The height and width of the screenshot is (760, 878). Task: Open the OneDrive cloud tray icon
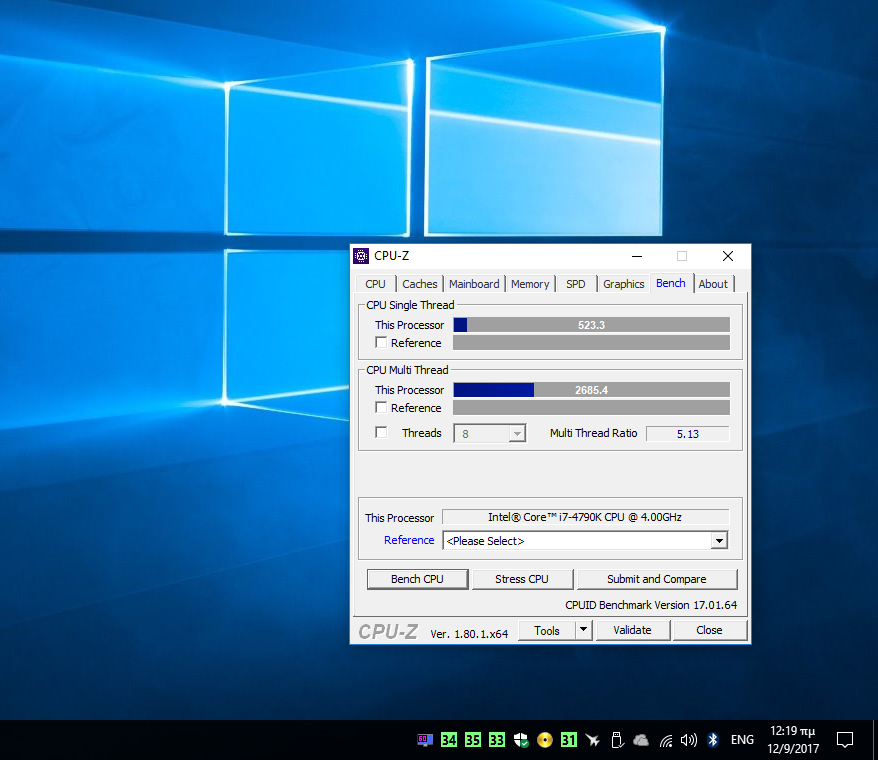tap(641, 740)
